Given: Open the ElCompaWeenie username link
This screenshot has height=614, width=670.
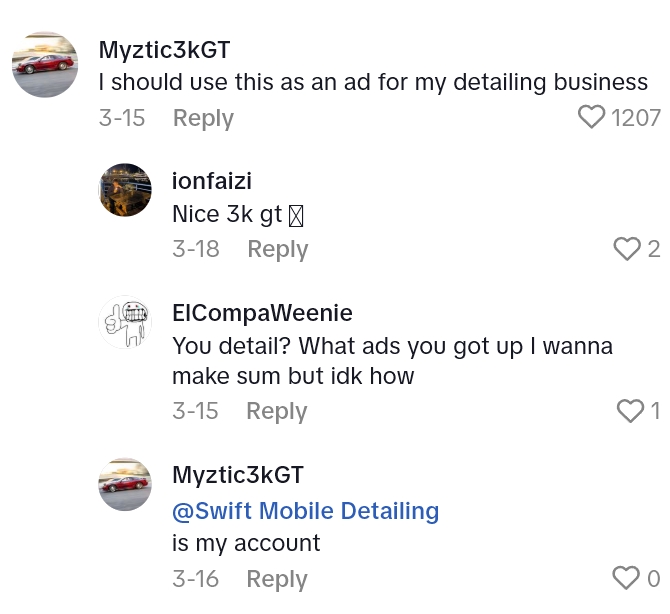Looking at the screenshot, I should (x=262, y=313).
